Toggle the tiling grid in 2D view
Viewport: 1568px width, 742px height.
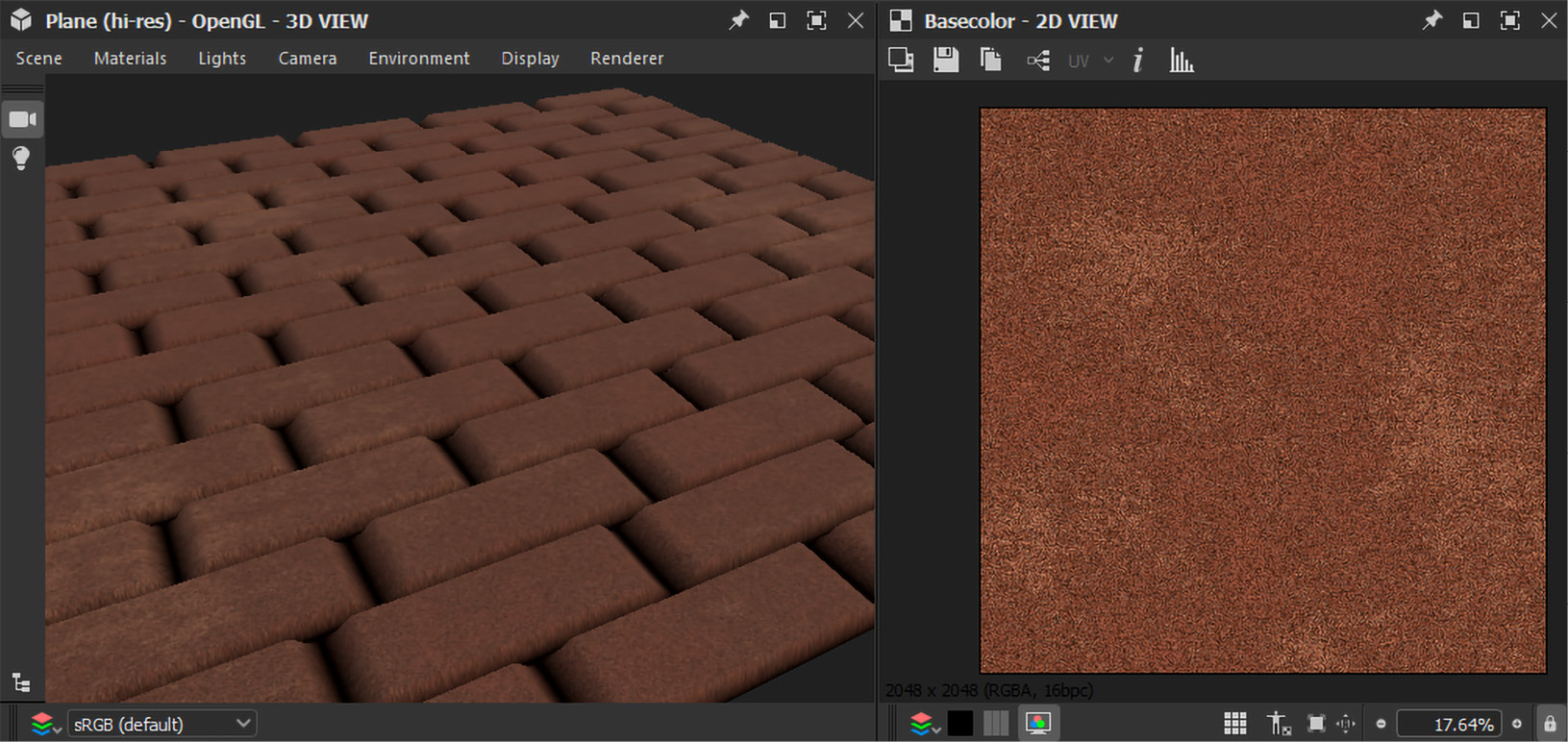coord(1235,723)
